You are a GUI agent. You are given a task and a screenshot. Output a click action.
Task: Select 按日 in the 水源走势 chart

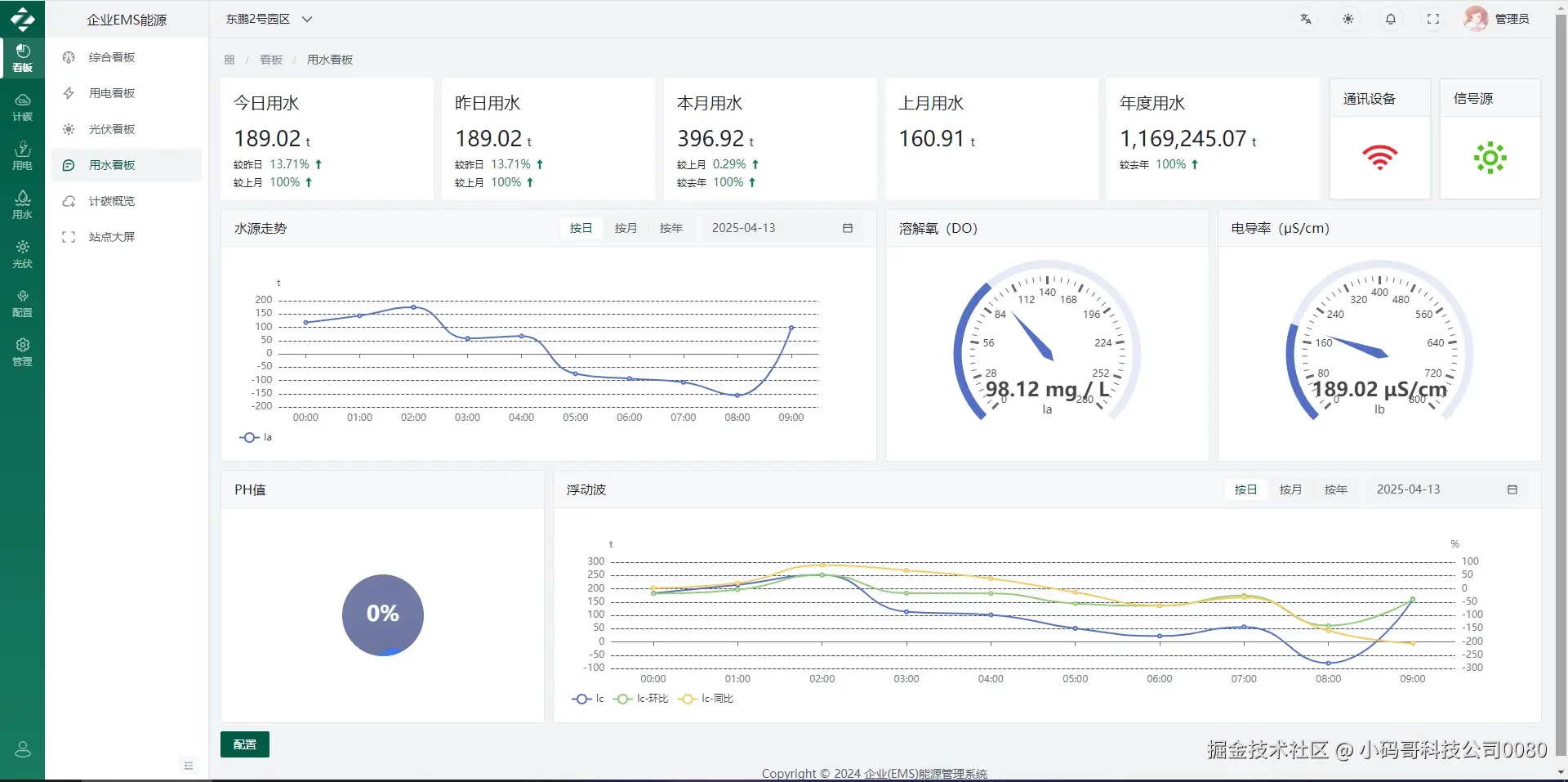581,228
